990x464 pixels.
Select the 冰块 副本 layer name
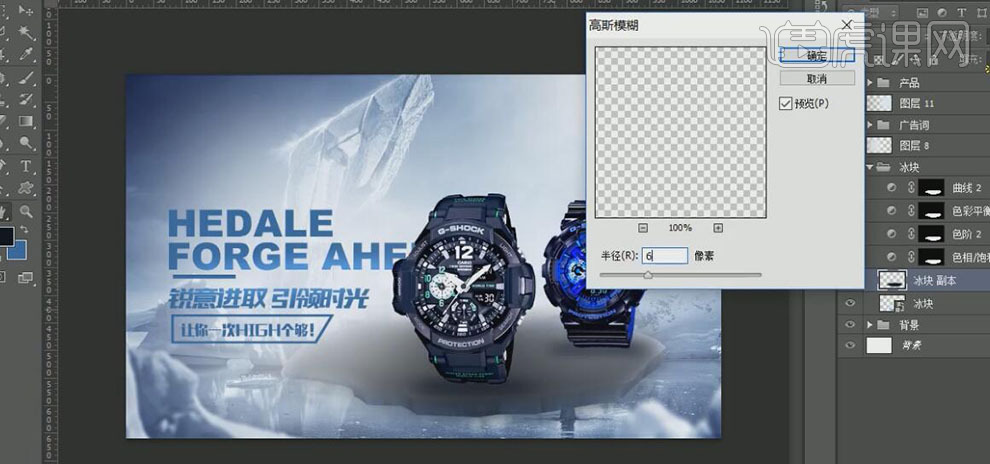[x=934, y=280]
